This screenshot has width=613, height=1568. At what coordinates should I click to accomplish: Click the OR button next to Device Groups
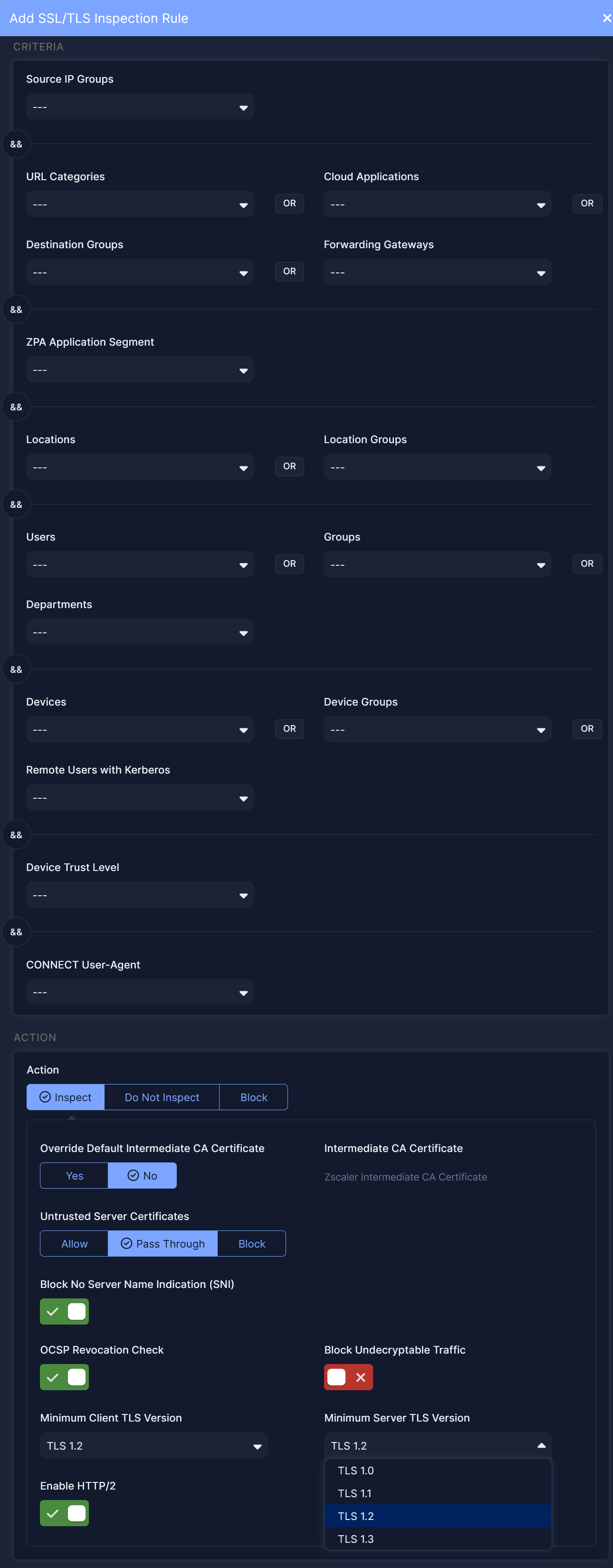coord(587,728)
